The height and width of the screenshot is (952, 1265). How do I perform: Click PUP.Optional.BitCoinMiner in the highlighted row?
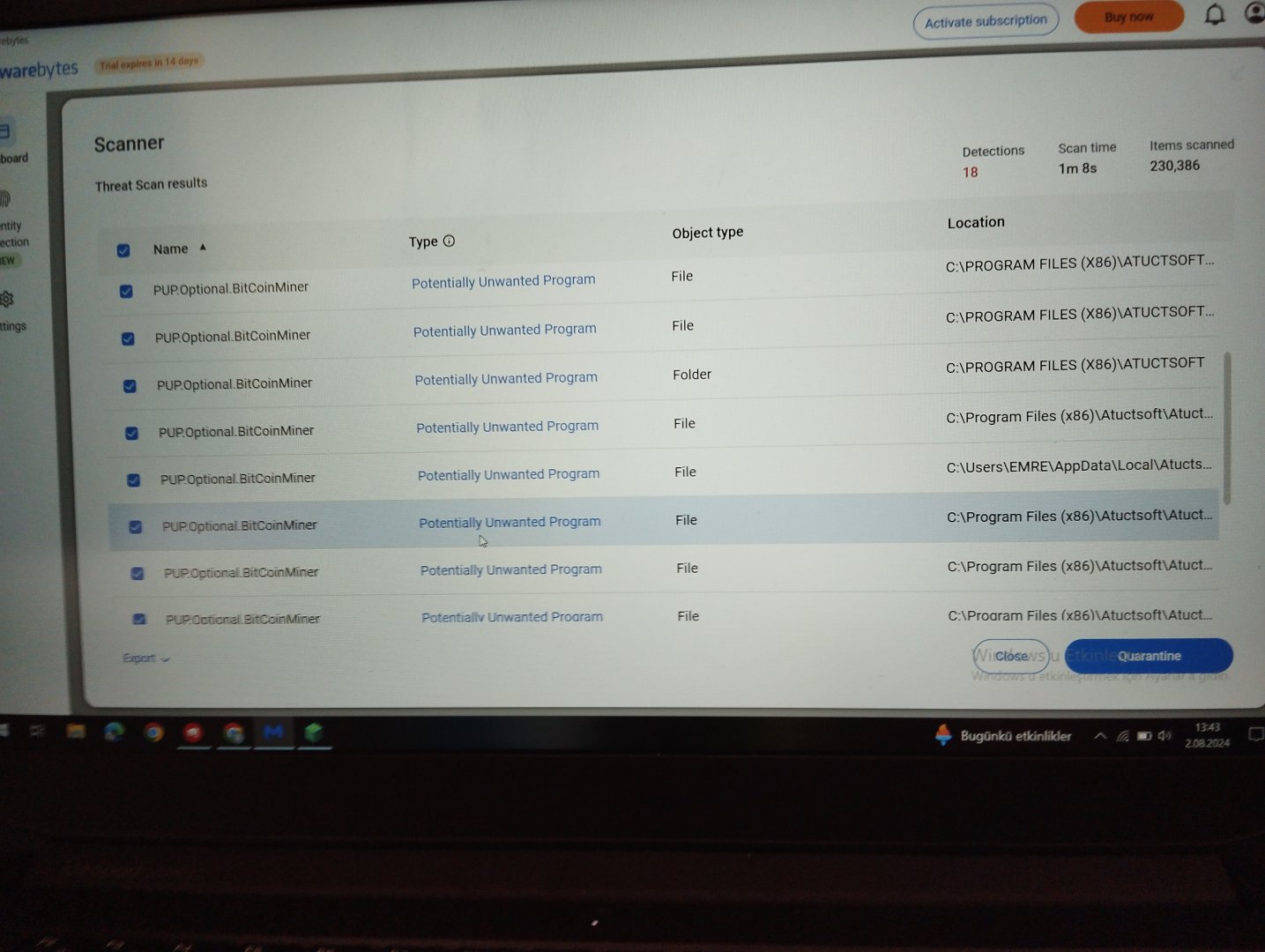point(239,525)
